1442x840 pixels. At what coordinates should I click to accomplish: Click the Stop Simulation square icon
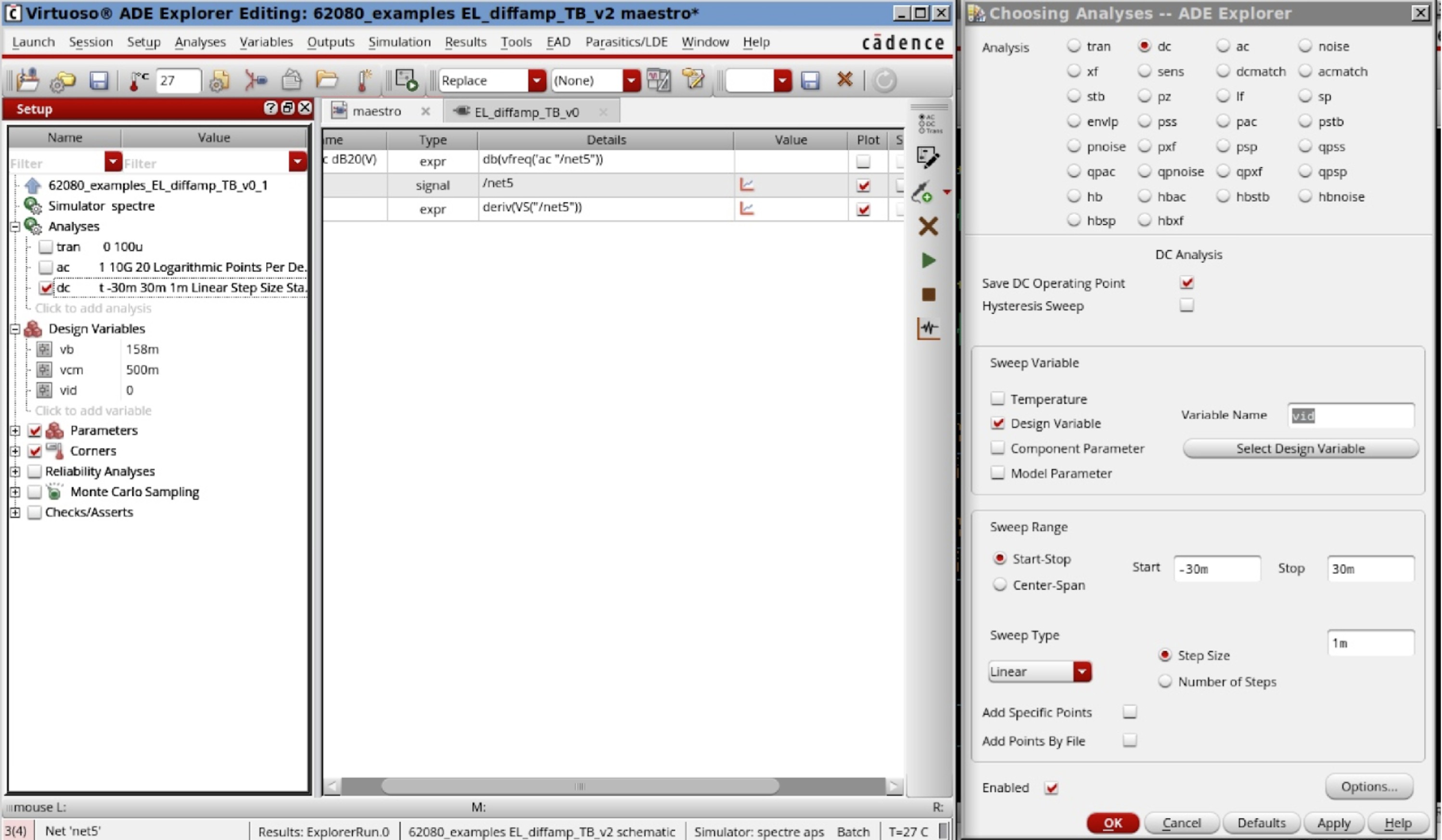click(x=928, y=295)
